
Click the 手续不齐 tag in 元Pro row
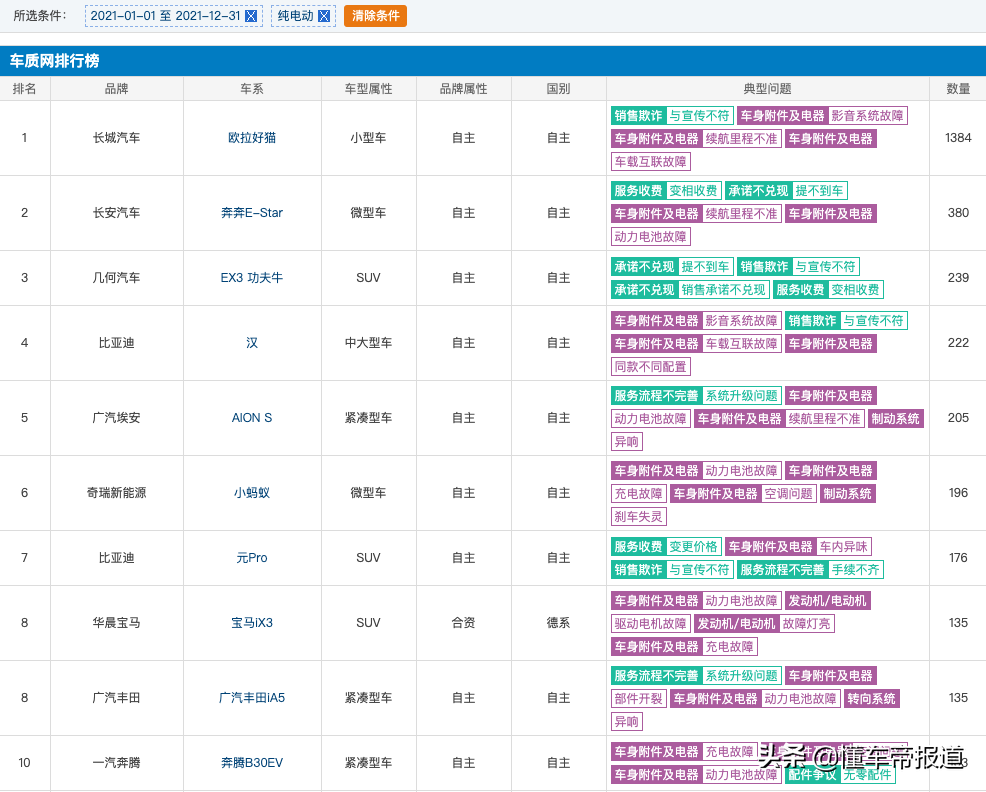pyautogui.click(x=855, y=570)
